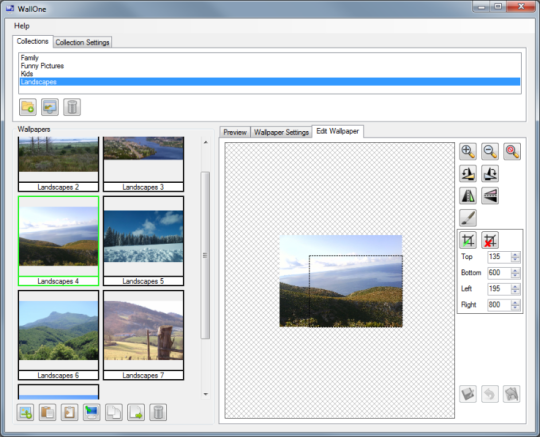Image resolution: width=540 pixels, height=437 pixels.
Task: Open the Collection Settings tab
Action: click(x=82, y=42)
